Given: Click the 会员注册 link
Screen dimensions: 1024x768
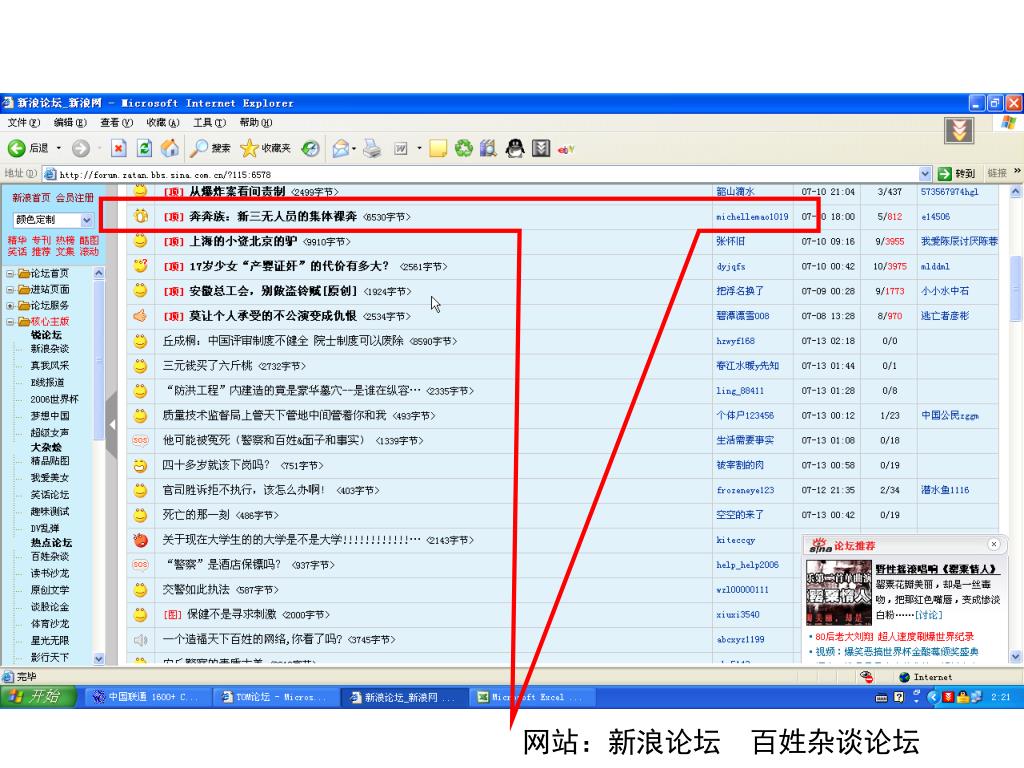Looking at the screenshot, I should [x=74, y=198].
